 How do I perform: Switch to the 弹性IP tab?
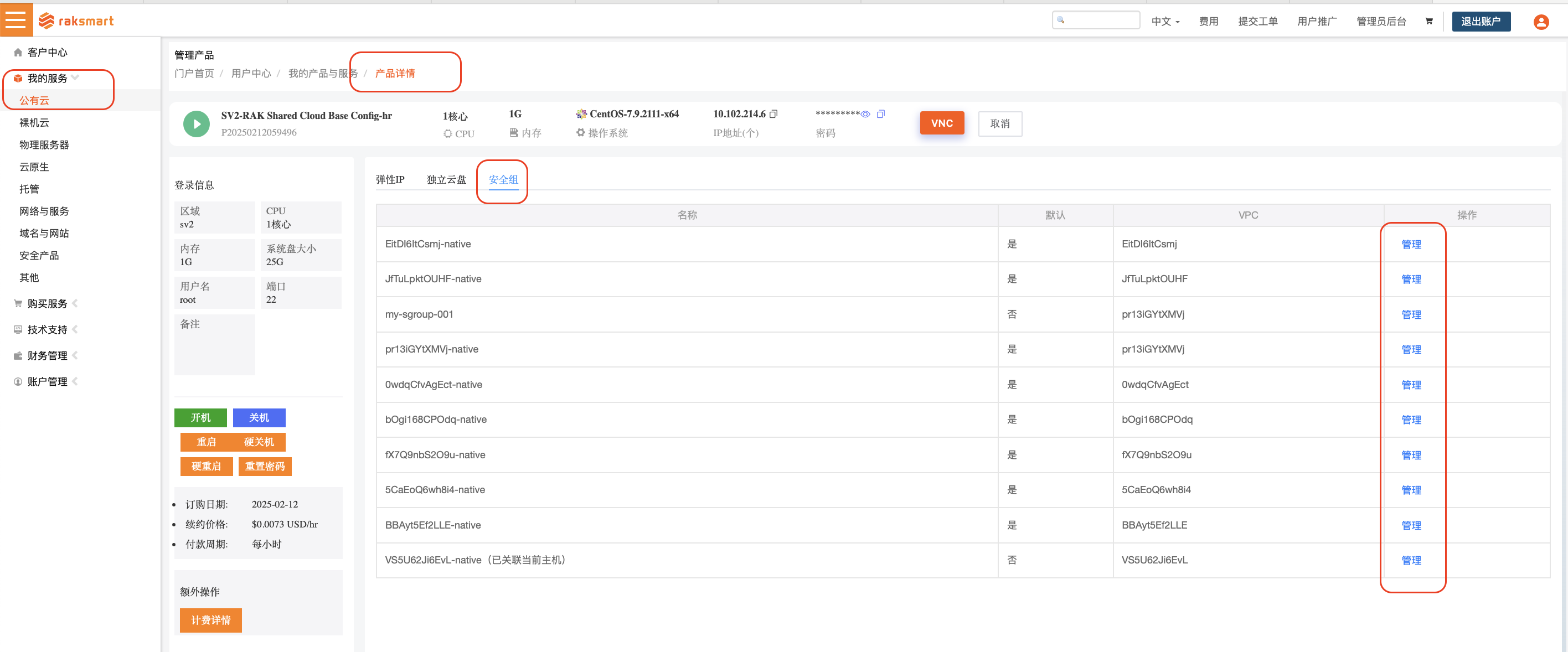(390, 179)
